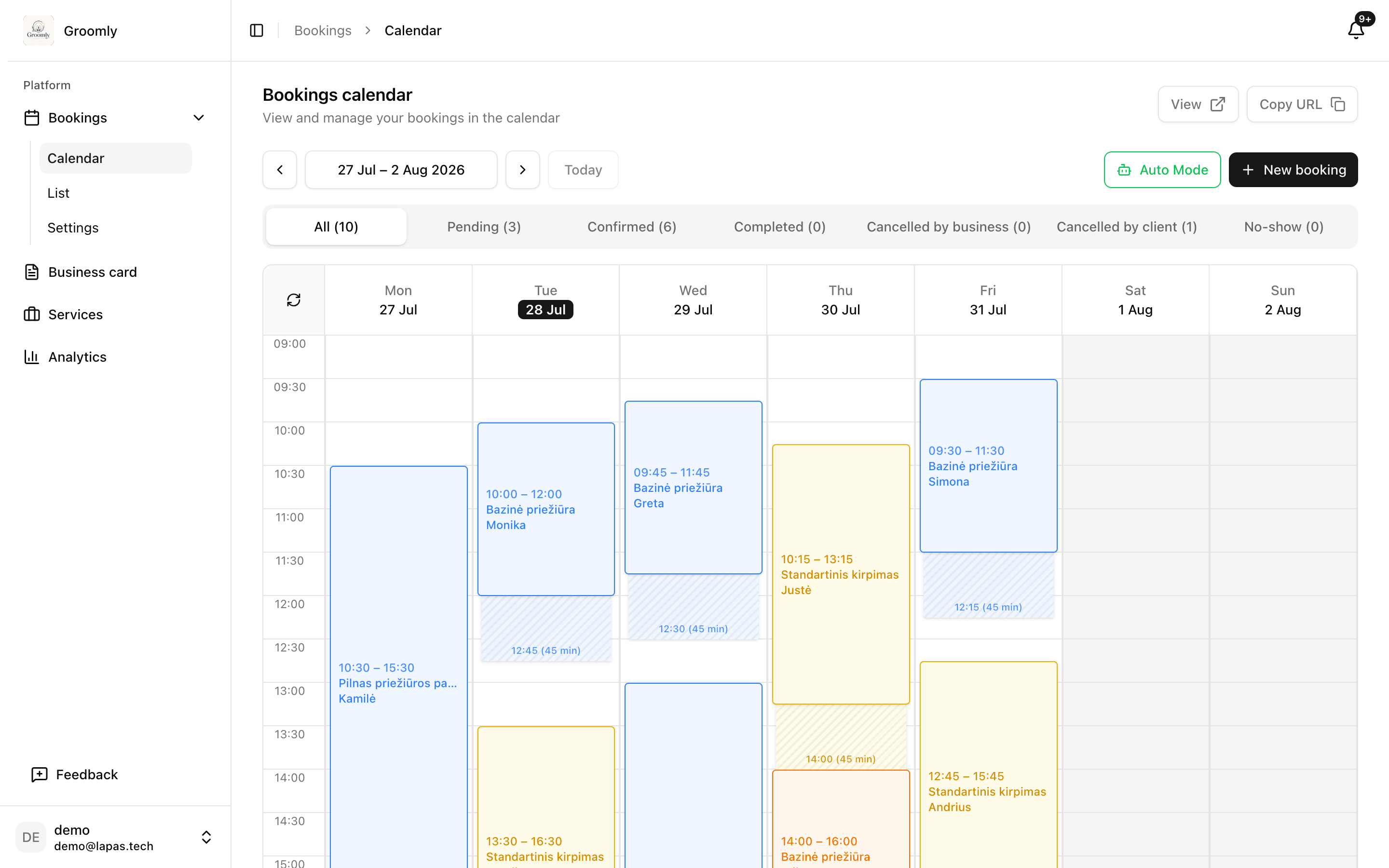Collapse the Bookings menu chevron
Image resolution: width=1389 pixels, height=868 pixels.
click(199, 118)
